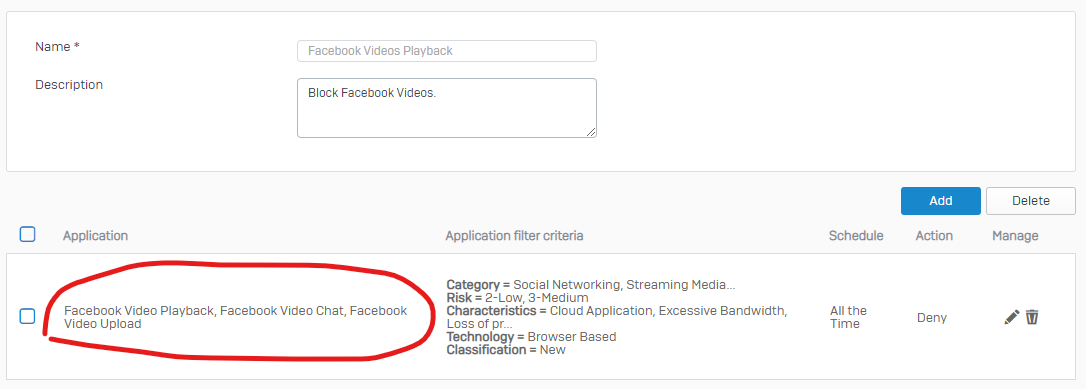Select the Application column header
Screen dimensions: 1086x389
click(96, 235)
